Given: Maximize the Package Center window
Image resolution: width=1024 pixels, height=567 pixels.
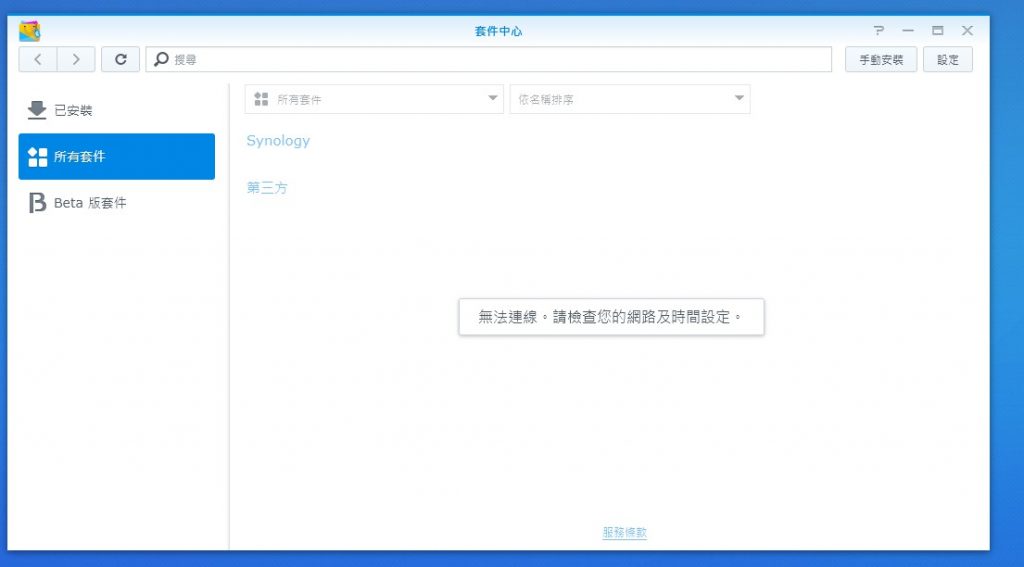Looking at the screenshot, I should click(938, 31).
